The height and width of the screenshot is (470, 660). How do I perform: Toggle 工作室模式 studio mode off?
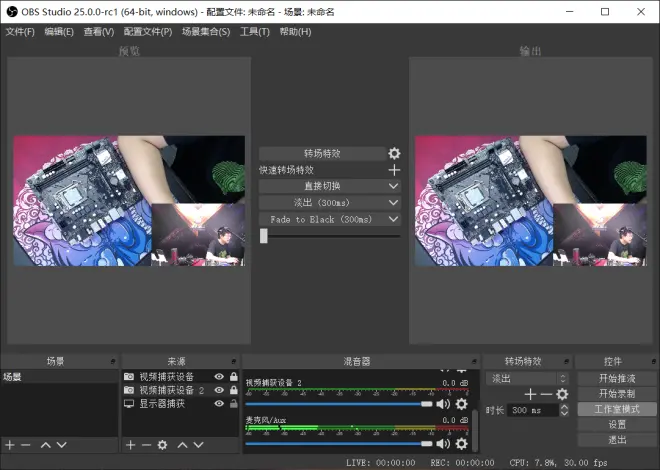pyautogui.click(x=617, y=409)
